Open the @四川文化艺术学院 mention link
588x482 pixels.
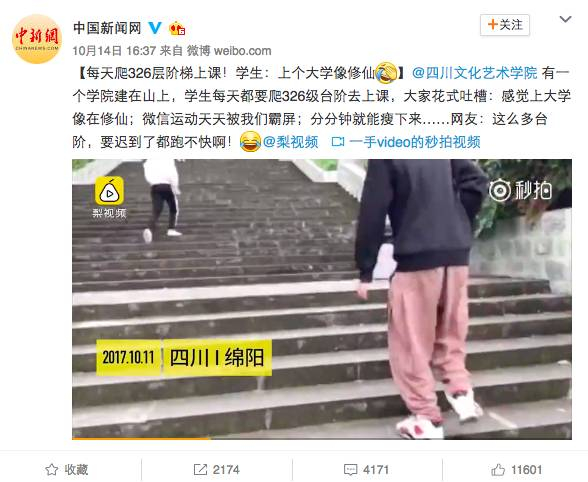[474, 73]
